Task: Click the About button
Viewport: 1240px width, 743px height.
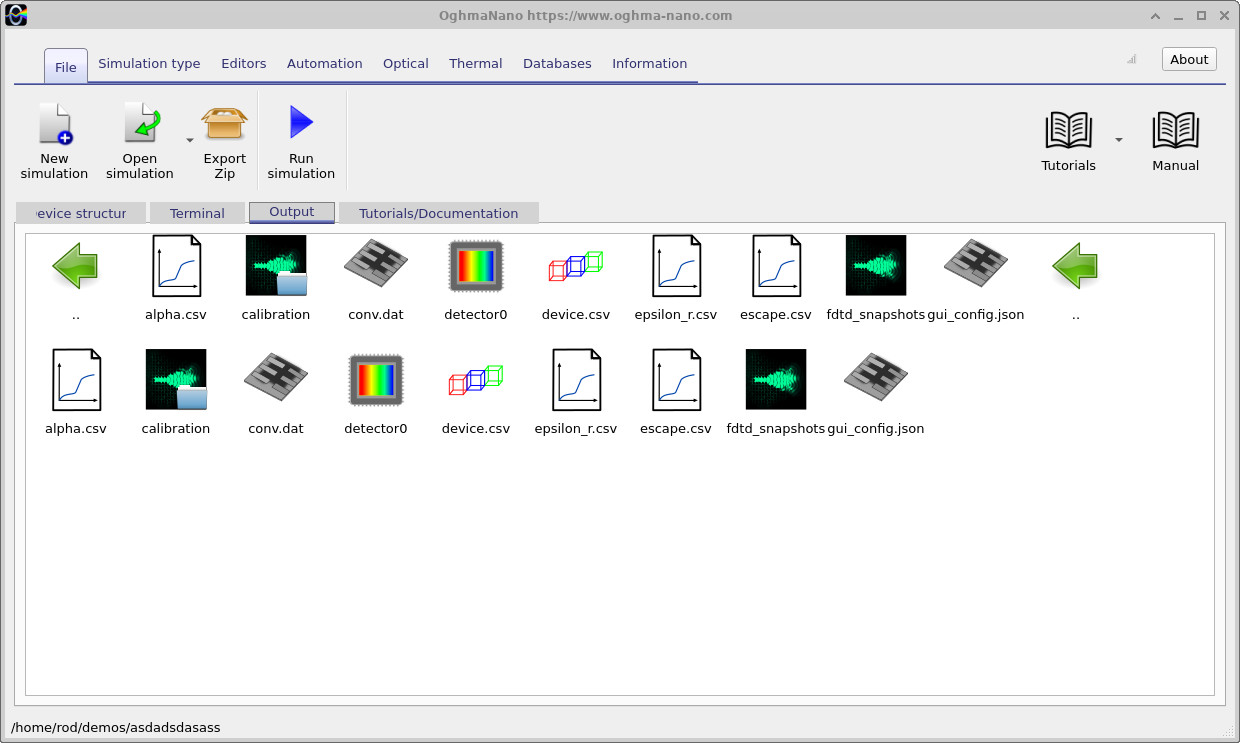Action: pyautogui.click(x=1189, y=59)
